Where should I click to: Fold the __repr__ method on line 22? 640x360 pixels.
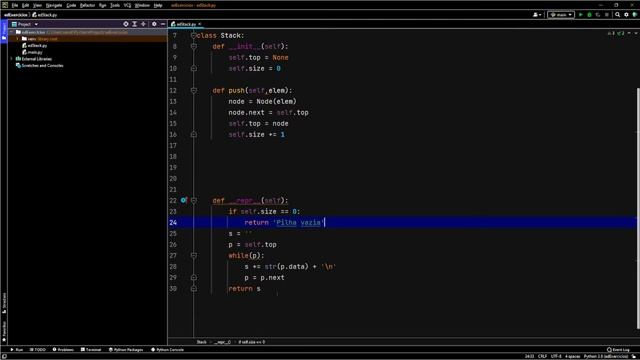coord(194,200)
